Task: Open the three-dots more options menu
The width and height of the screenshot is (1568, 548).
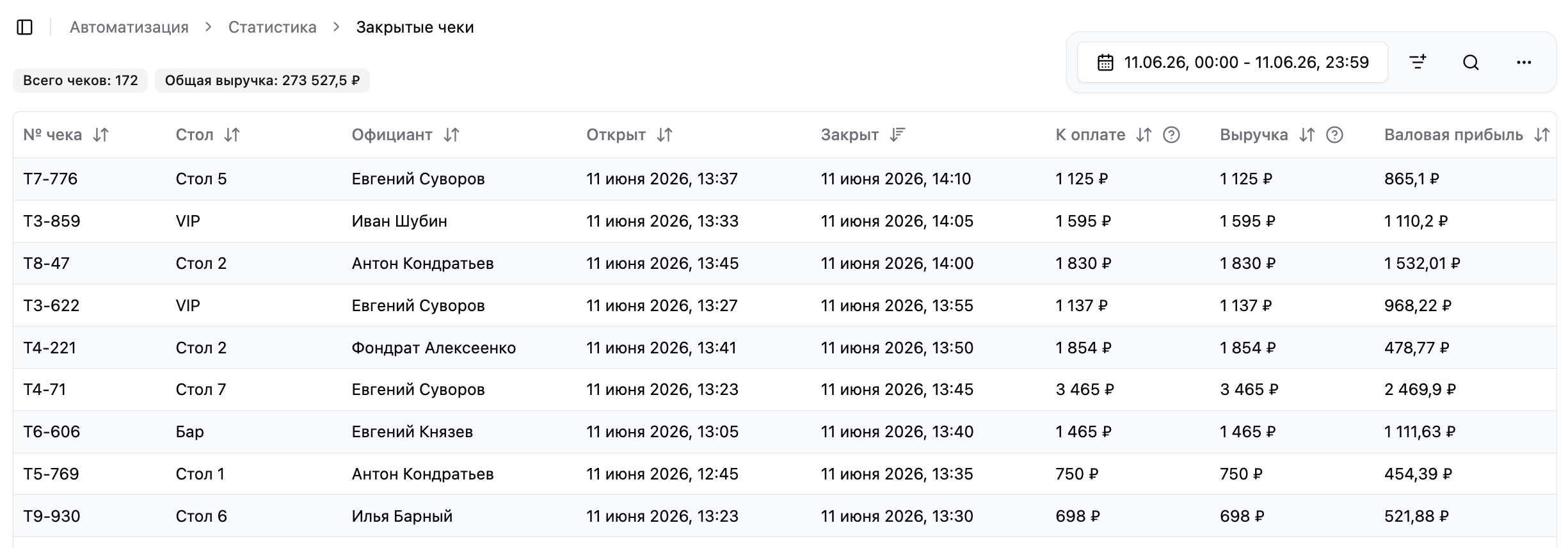Action: click(x=1524, y=62)
